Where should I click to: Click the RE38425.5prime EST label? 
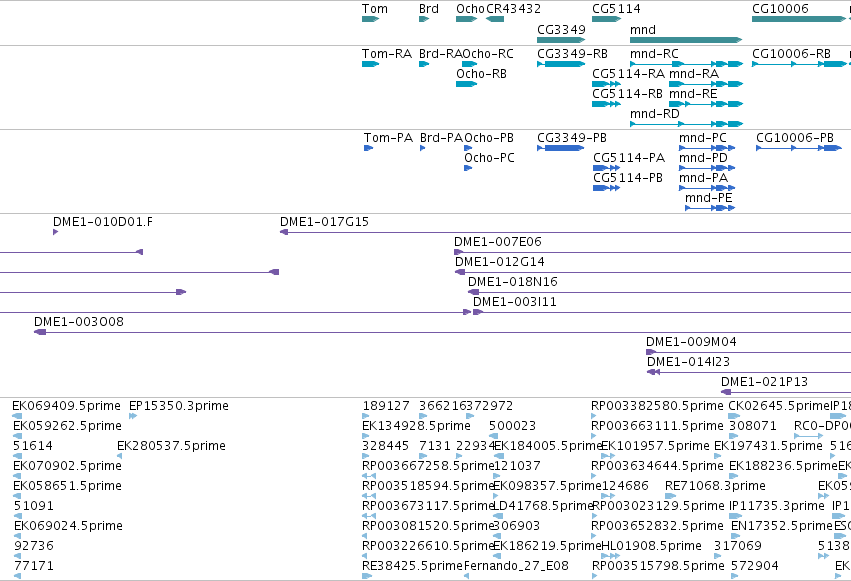(412, 566)
